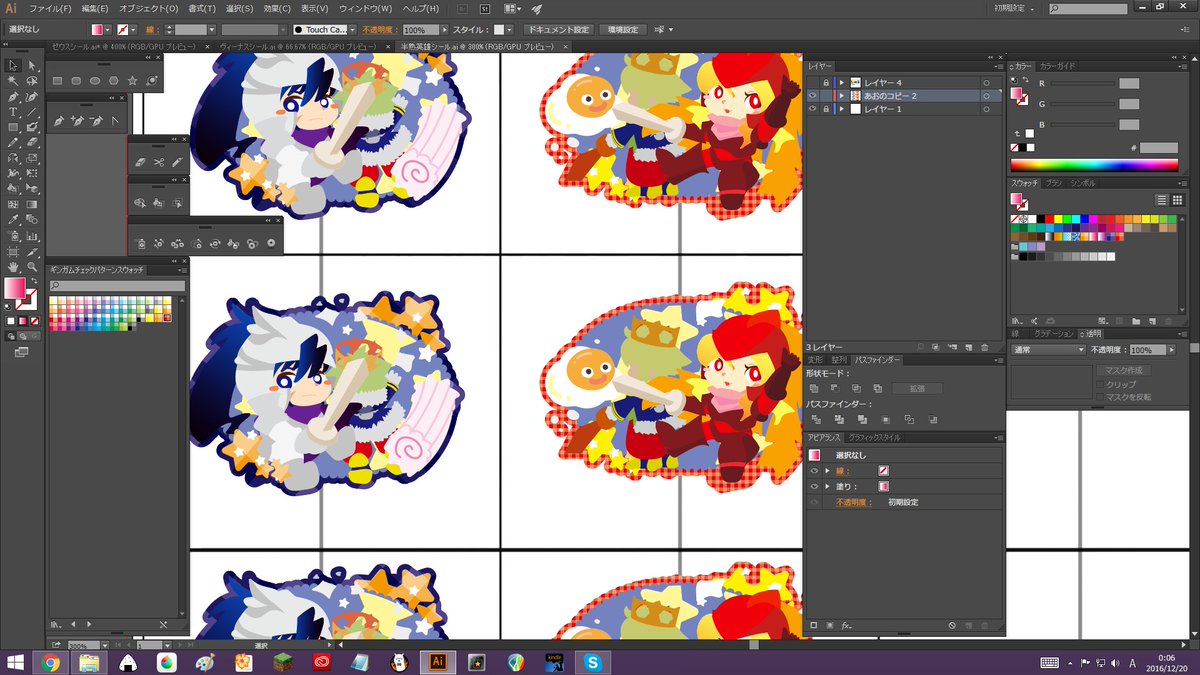
Task: Choose the Polygon shape tool in floating panel
Action: [x=113, y=80]
